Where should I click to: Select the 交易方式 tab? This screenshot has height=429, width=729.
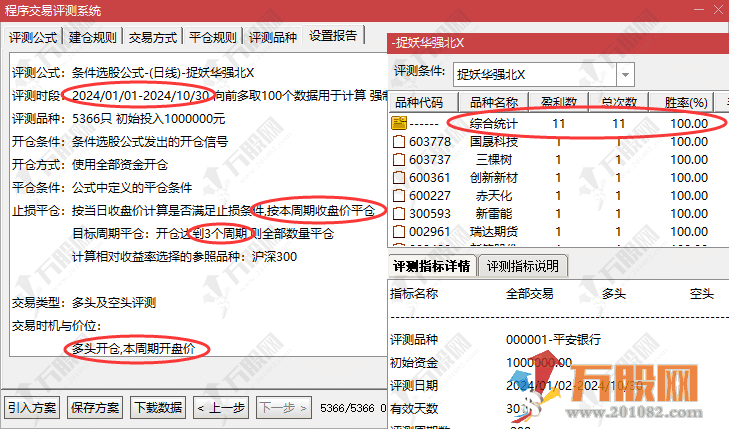(153, 37)
